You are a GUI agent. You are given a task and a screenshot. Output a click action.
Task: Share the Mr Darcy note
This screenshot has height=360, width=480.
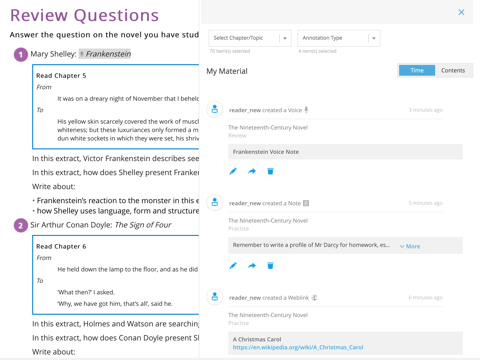(252, 266)
